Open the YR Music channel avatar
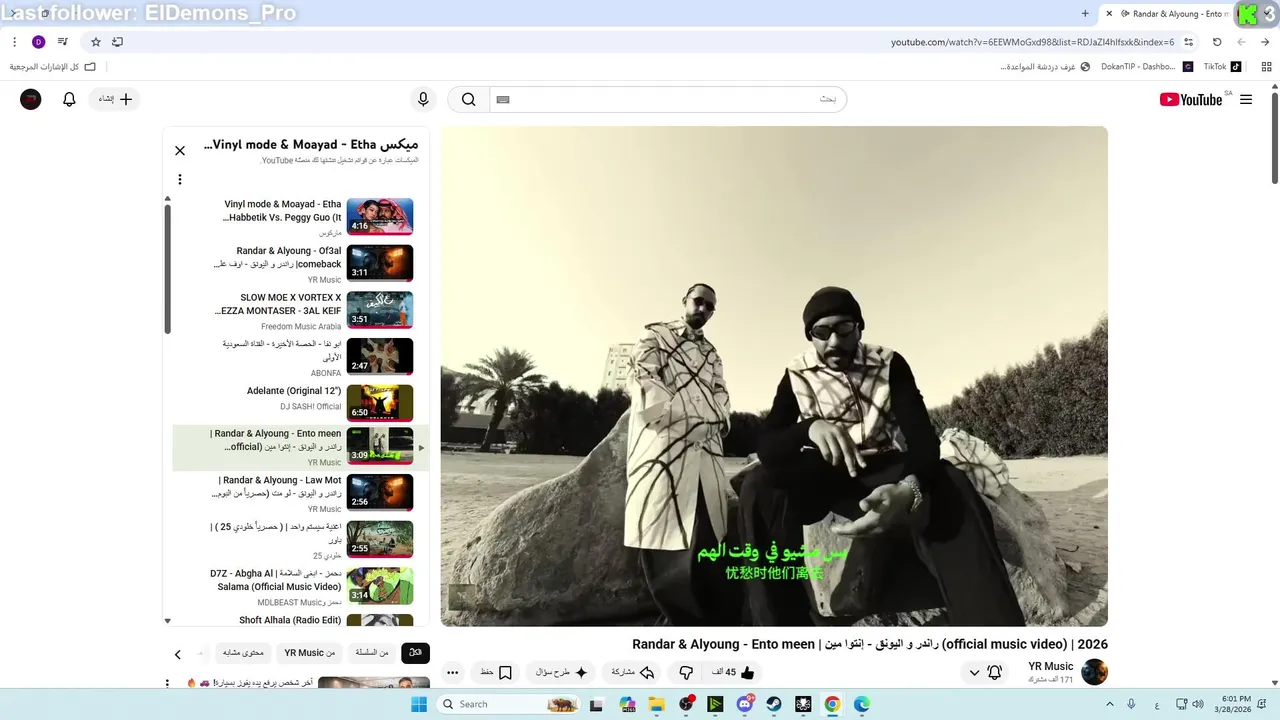The height and width of the screenshot is (720, 1280). click(x=1094, y=672)
